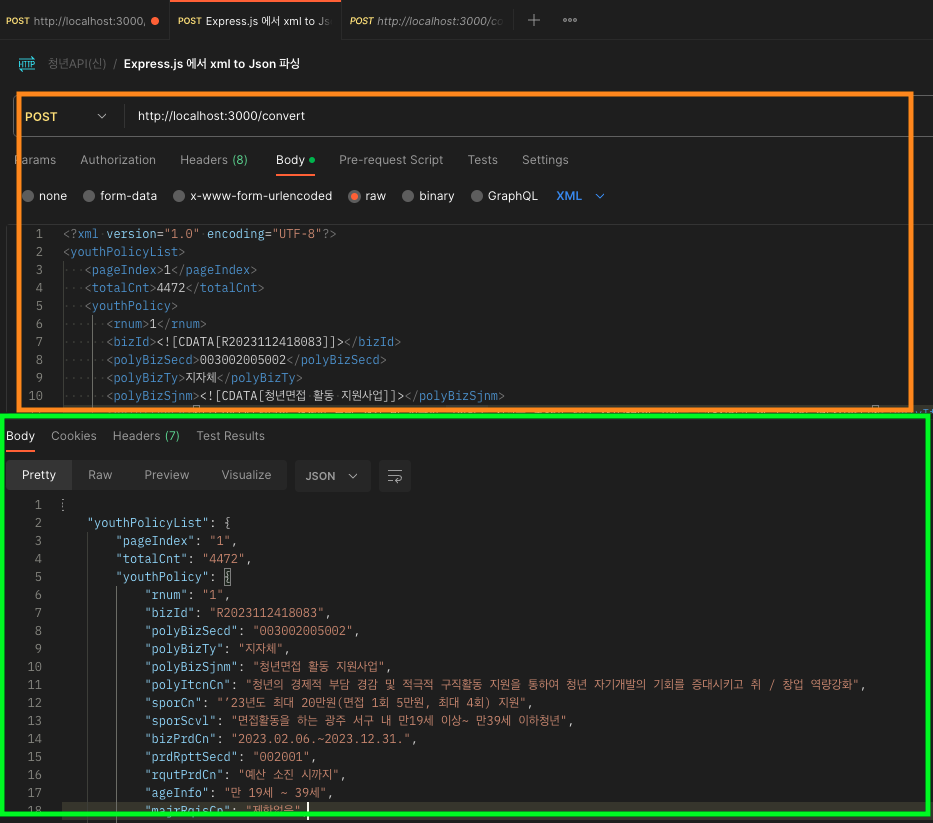Click the "pageIndex": "1" response line
The image size is (933, 823).
(177, 541)
